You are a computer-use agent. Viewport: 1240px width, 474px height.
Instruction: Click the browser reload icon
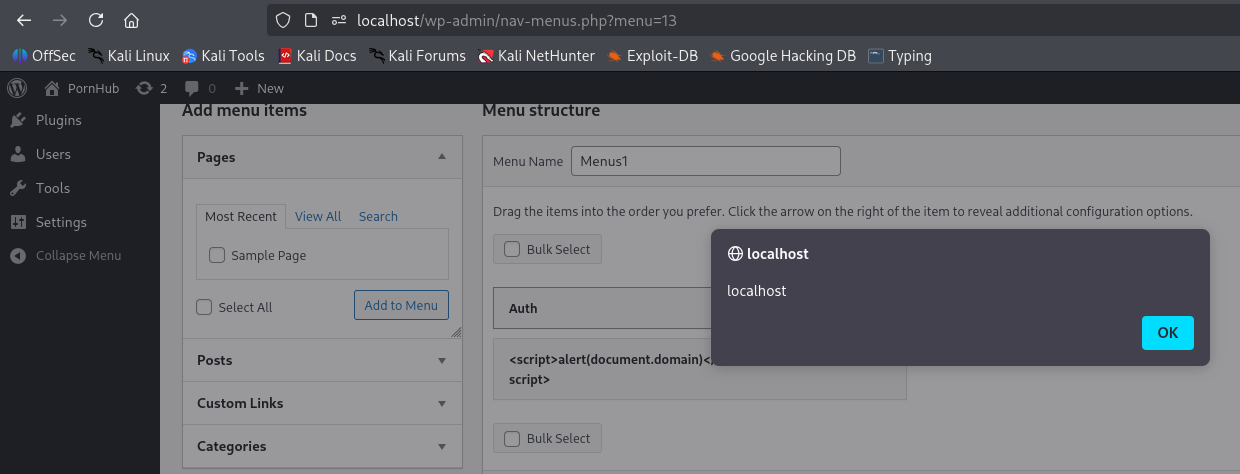(x=96, y=20)
